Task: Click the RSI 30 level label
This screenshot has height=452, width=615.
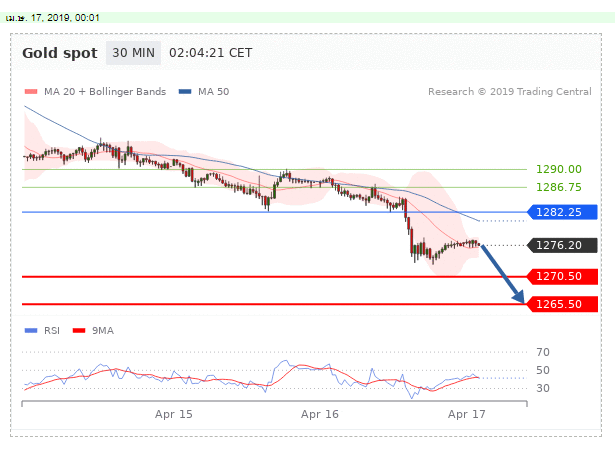Action: [543, 388]
